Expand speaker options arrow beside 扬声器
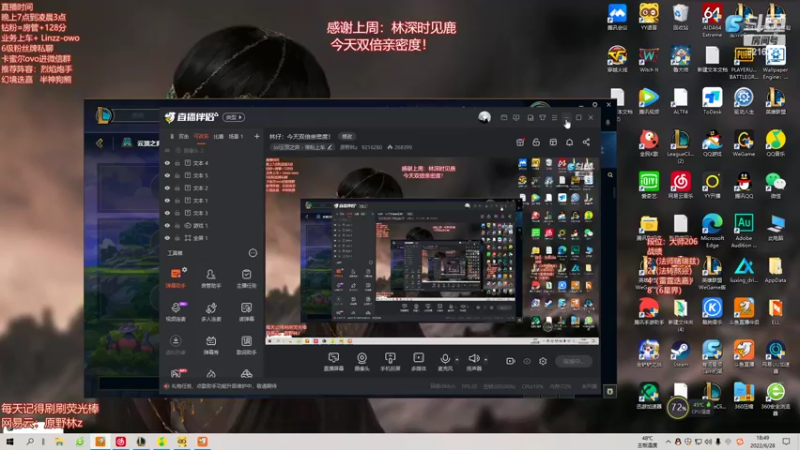The height and width of the screenshot is (450, 800). tap(486, 360)
